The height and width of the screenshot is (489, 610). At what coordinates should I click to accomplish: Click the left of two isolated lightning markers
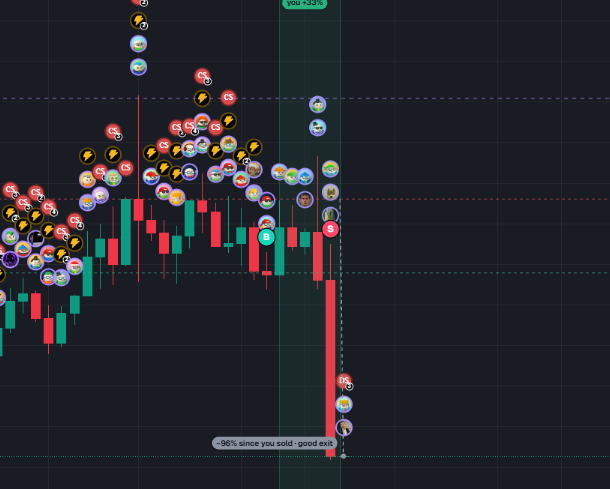click(x=88, y=156)
